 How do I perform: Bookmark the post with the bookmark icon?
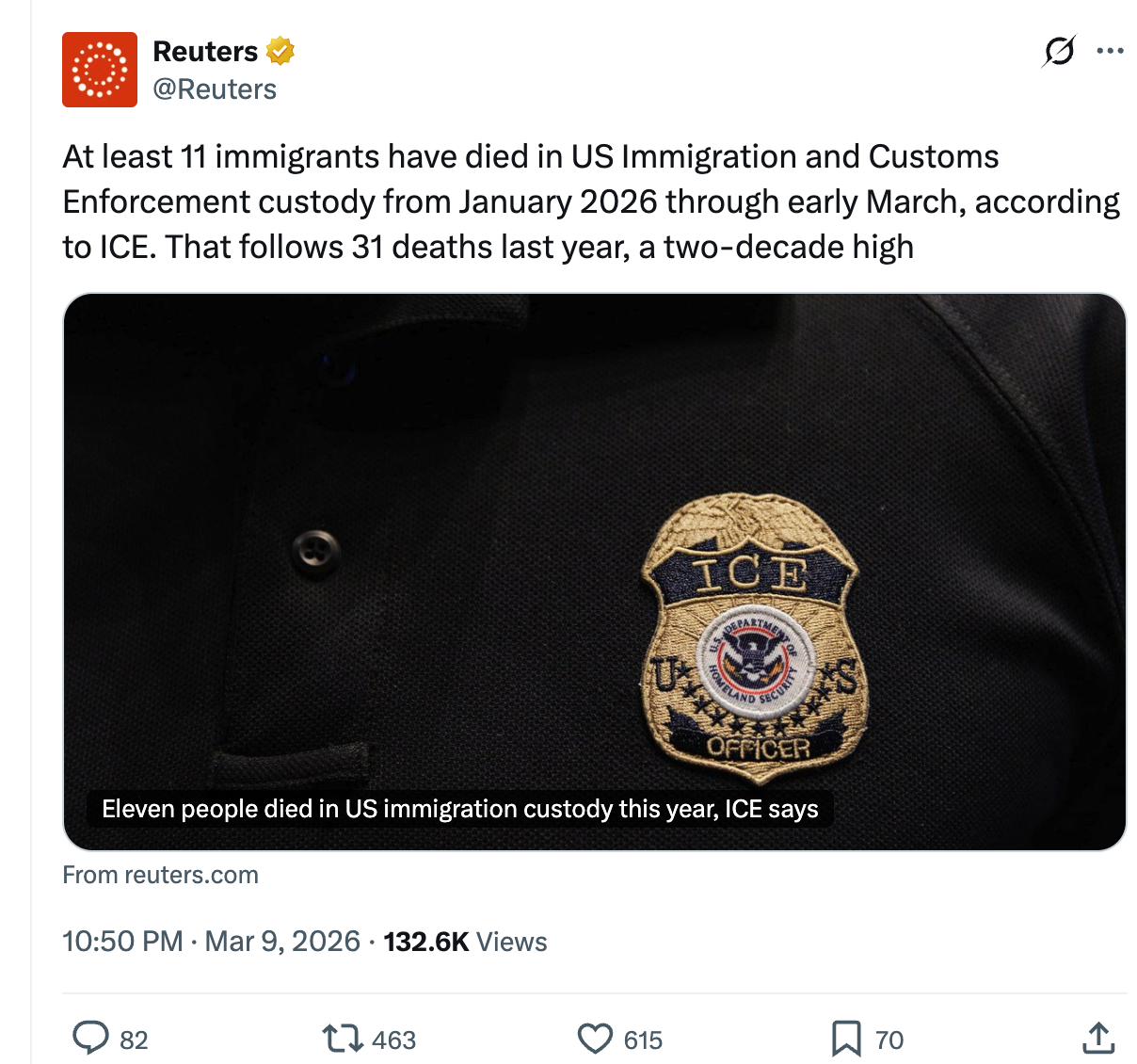pyautogui.click(x=845, y=1039)
